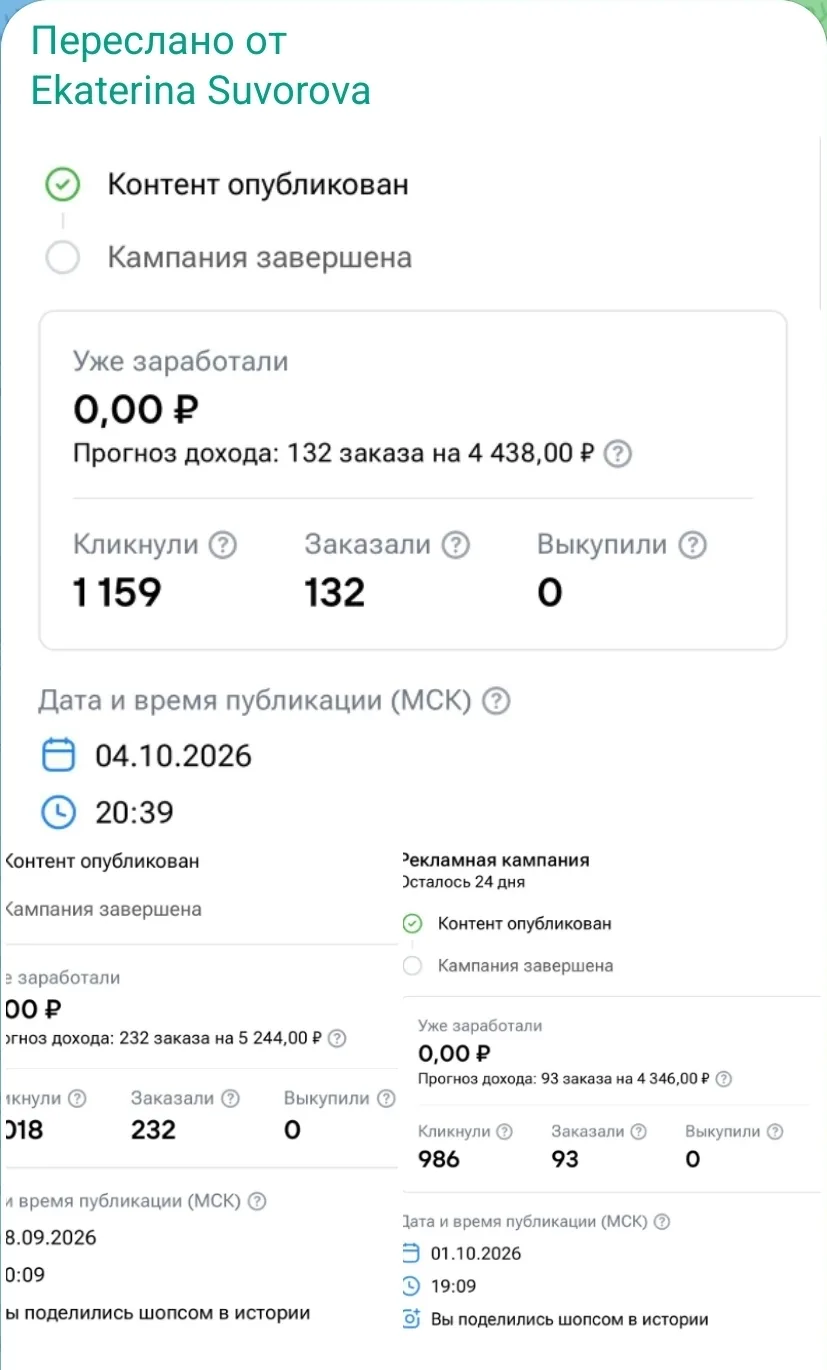Select orders value '93'
This screenshot has height=1370, width=827.
(x=565, y=1159)
